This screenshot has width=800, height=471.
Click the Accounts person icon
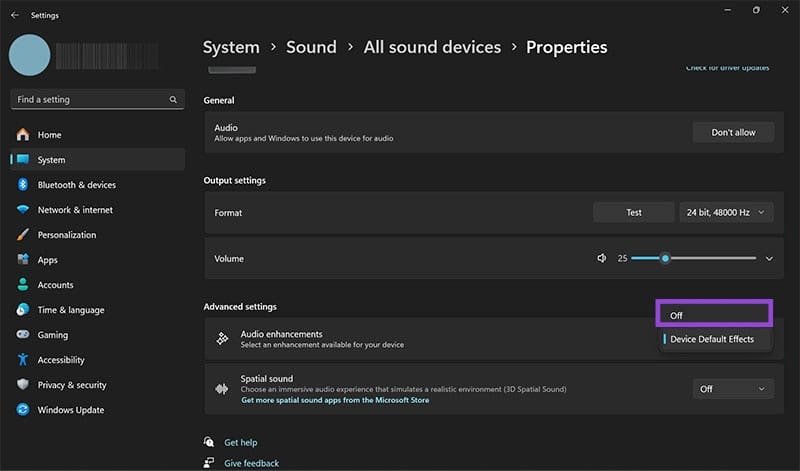pyautogui.click(x=23, y=284)
